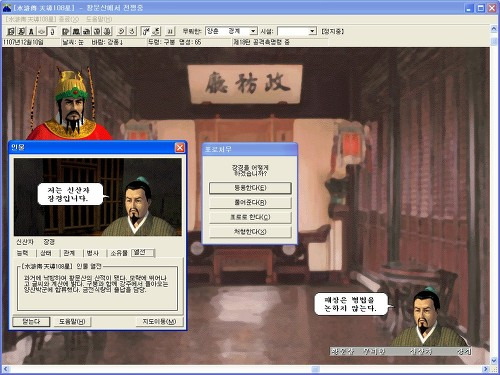Click the third toolbar icon showing a standing figure

pyautogui.click(x=31, y=31)
